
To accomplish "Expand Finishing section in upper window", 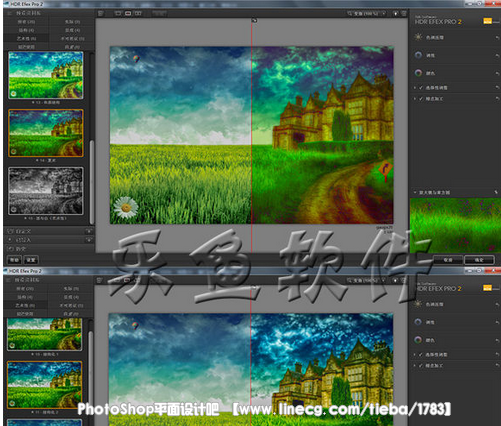I will coord(415,99).
